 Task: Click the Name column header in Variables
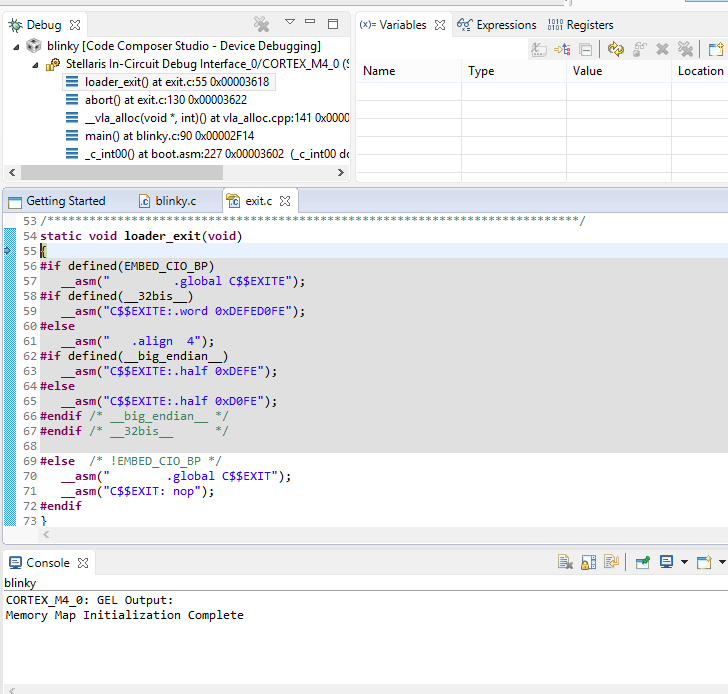point(409,71)
